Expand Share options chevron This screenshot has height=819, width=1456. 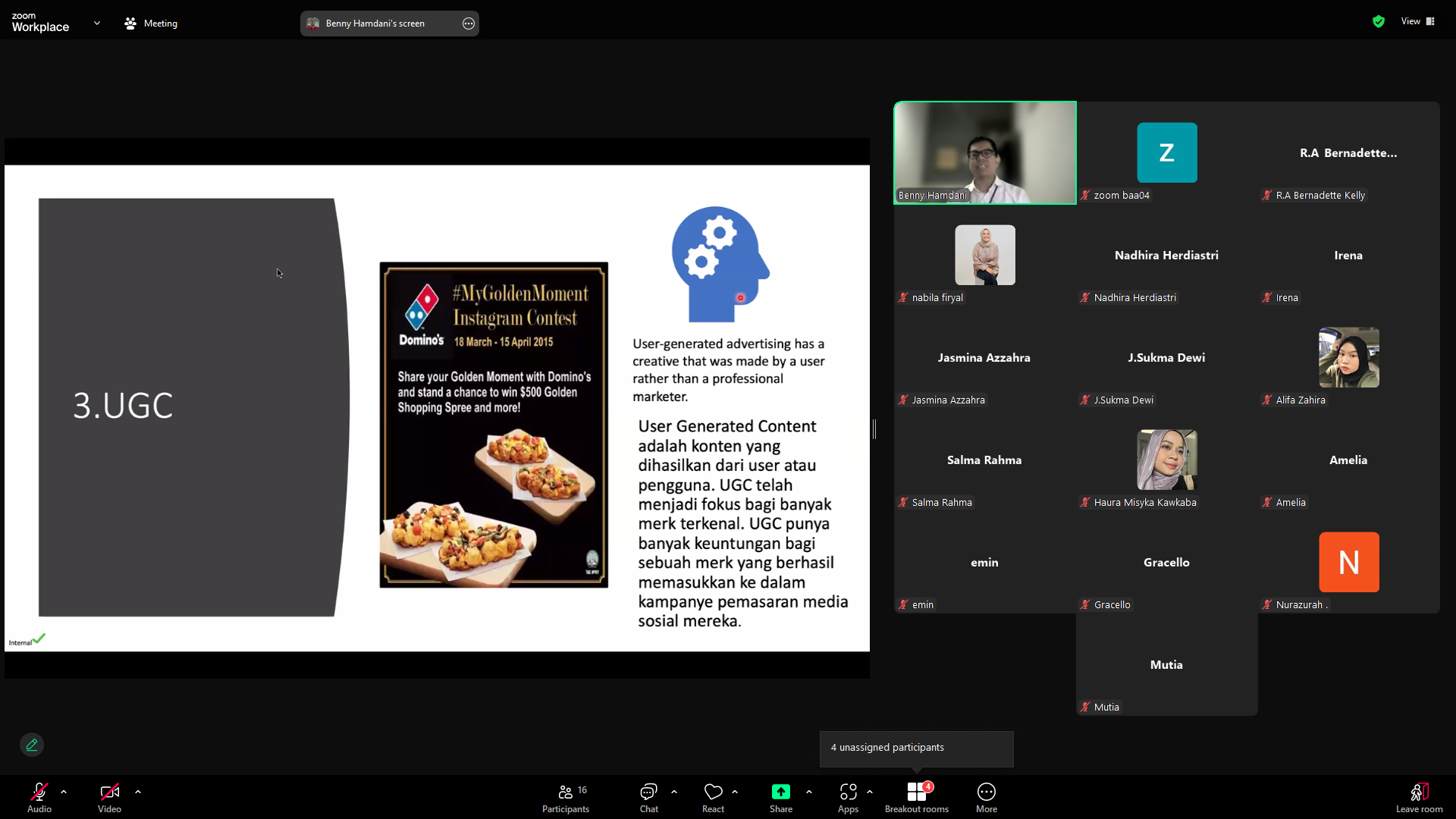(809, 792)
